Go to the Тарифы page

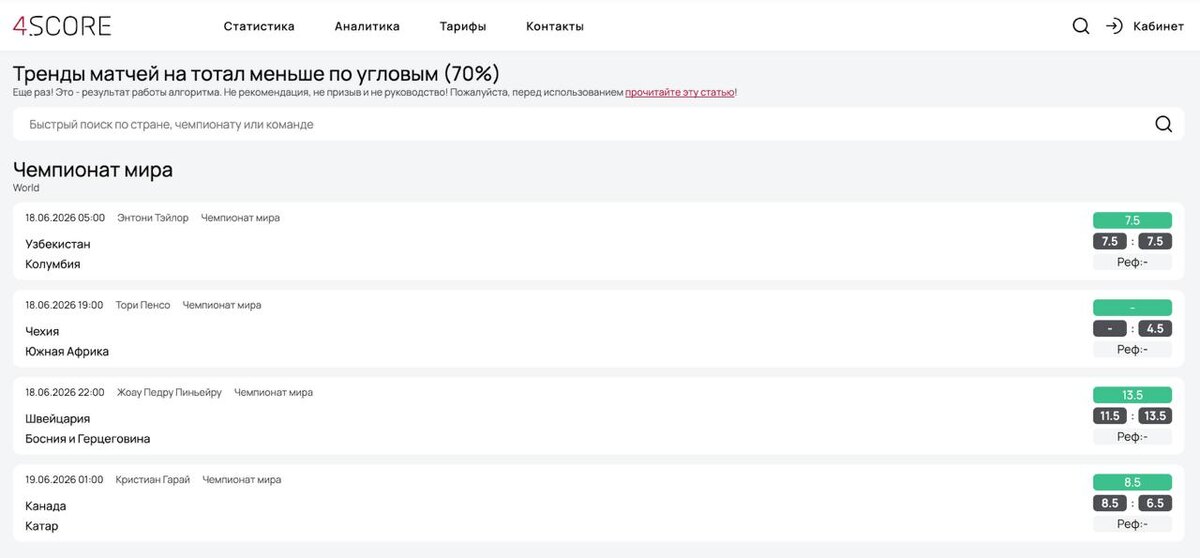click(x=463, y=26)
